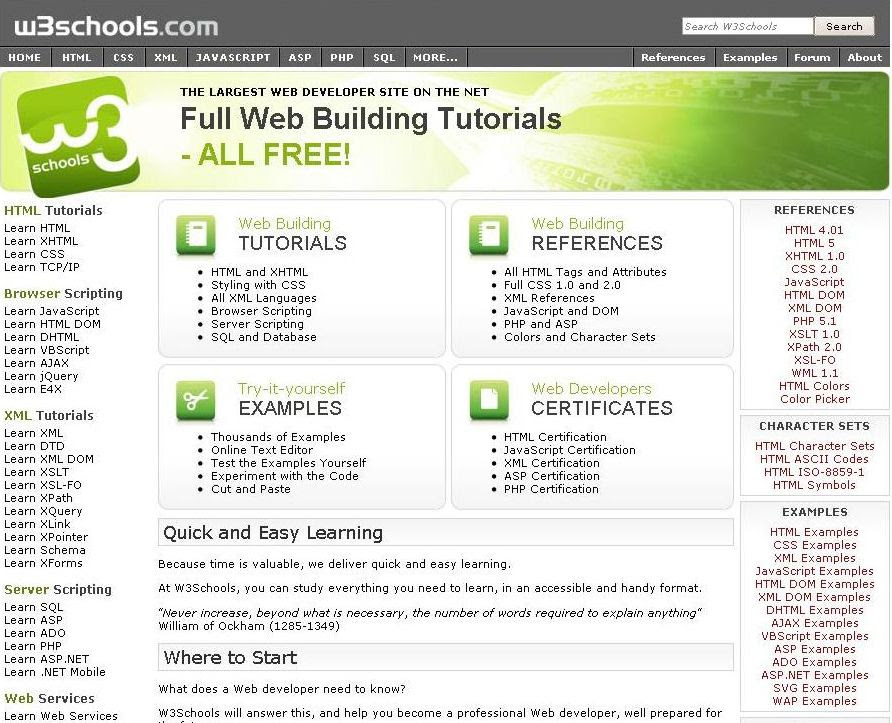The width and height of the screenshot is (892, 723).
Task: Go to Examples in top navigation
Action: pos(750,57)
